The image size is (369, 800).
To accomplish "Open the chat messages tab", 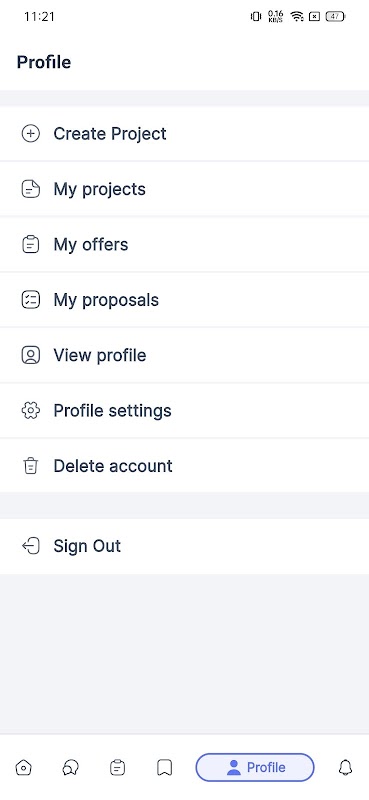I will pos(70,767).
